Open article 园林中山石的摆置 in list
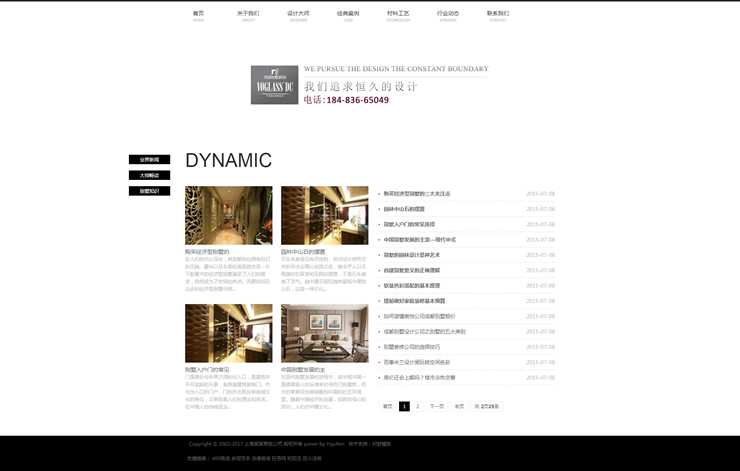740x471 pixels. point(404,209)
